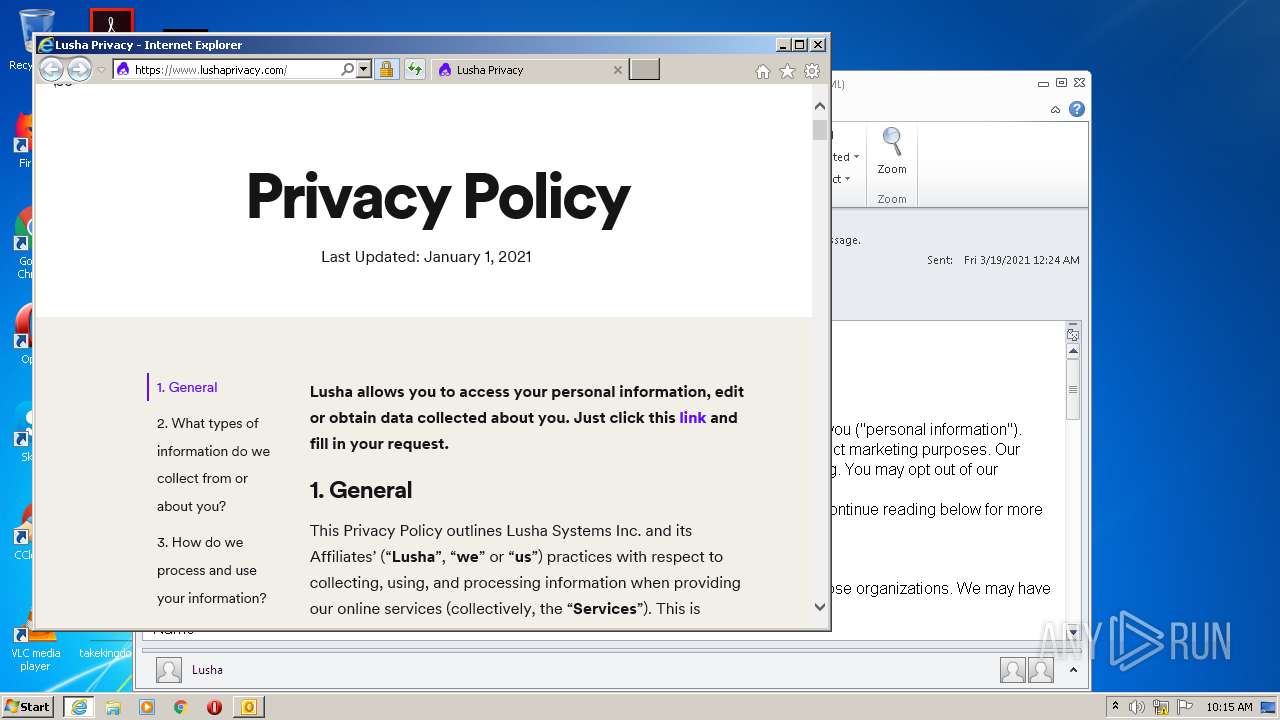This screenshot has height=720, width=1280.
Task: Click the security lock icon in IE
Action: [386, 70]
